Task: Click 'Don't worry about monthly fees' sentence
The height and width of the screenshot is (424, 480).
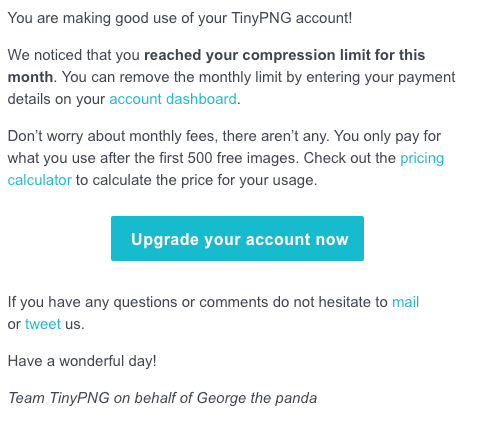Action: click(113, 136)
